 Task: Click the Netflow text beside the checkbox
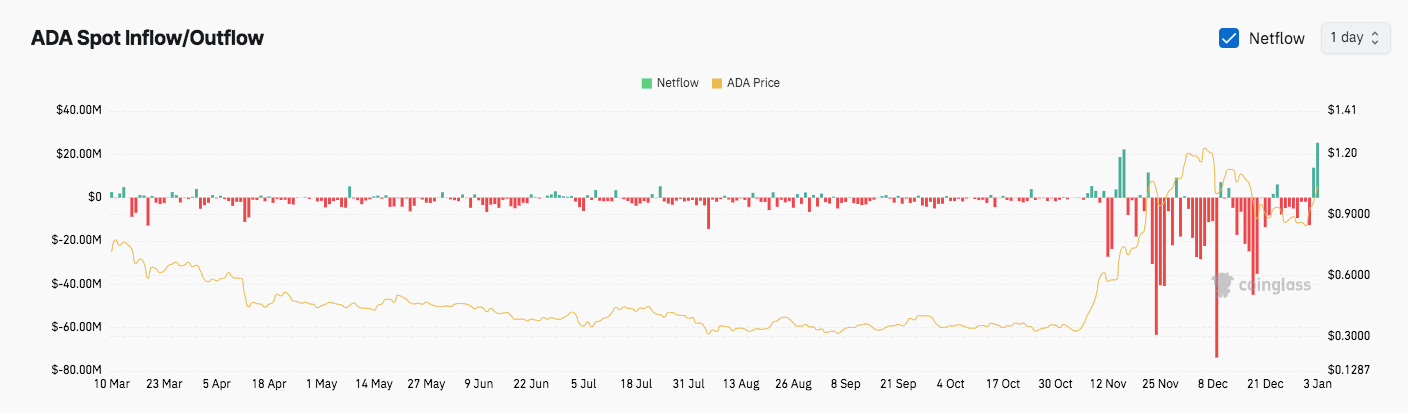pos(1277,38)
